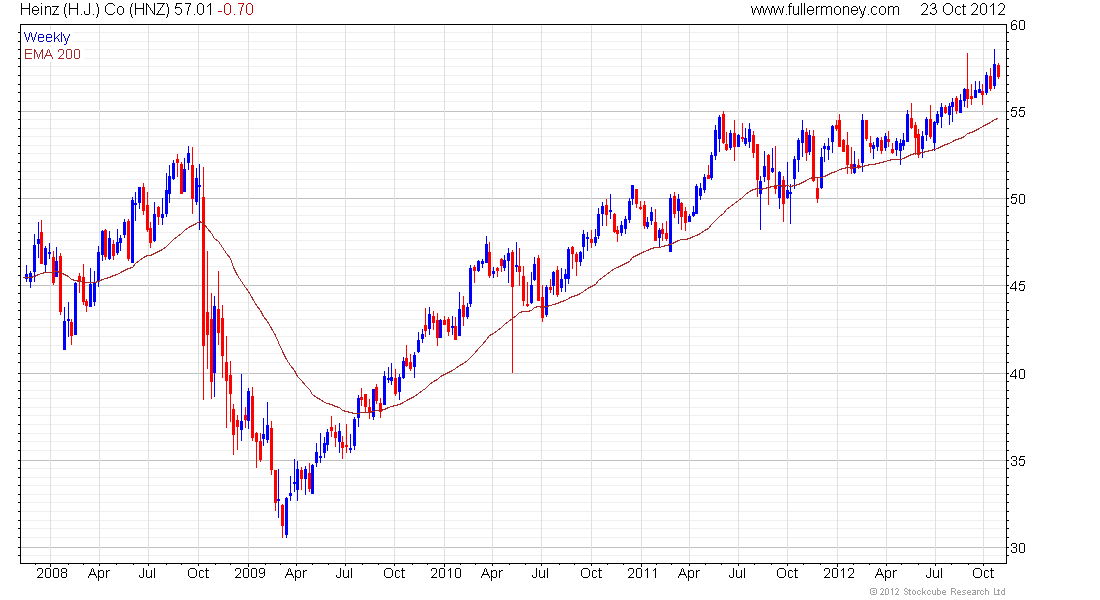Screen dimensions: 1100x600
Task: Click the Oct label following 2008
Action: (x=198, y=573)
